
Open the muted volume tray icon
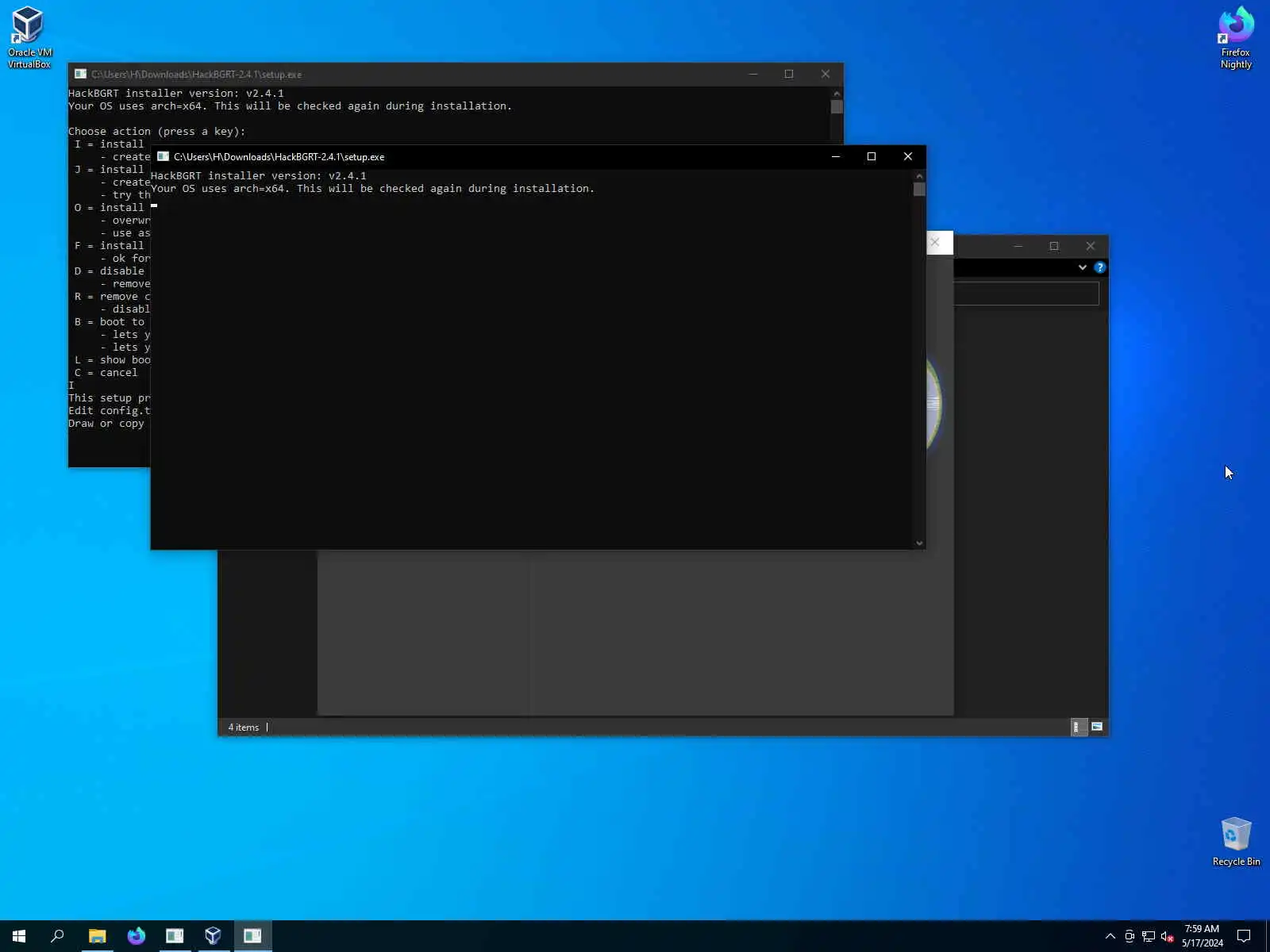pyautogui.click(x=1167, y=936)
